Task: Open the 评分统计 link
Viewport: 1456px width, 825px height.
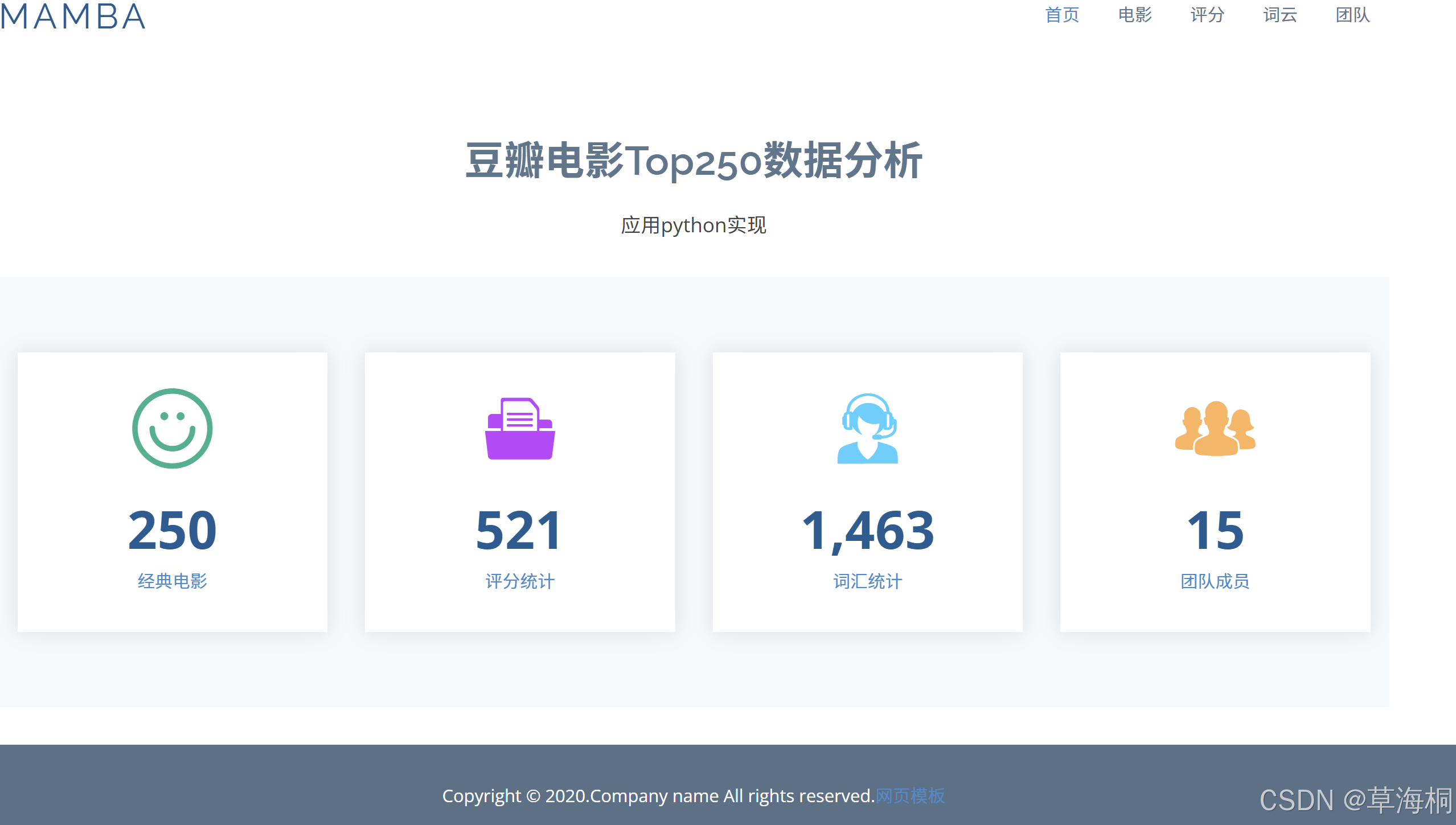Action: coord(520,581)
